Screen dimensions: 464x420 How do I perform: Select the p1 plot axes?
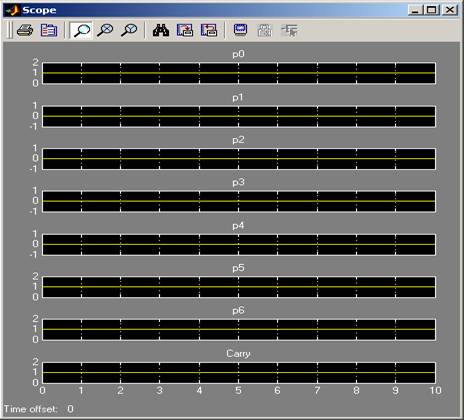(x=239, y=116)
